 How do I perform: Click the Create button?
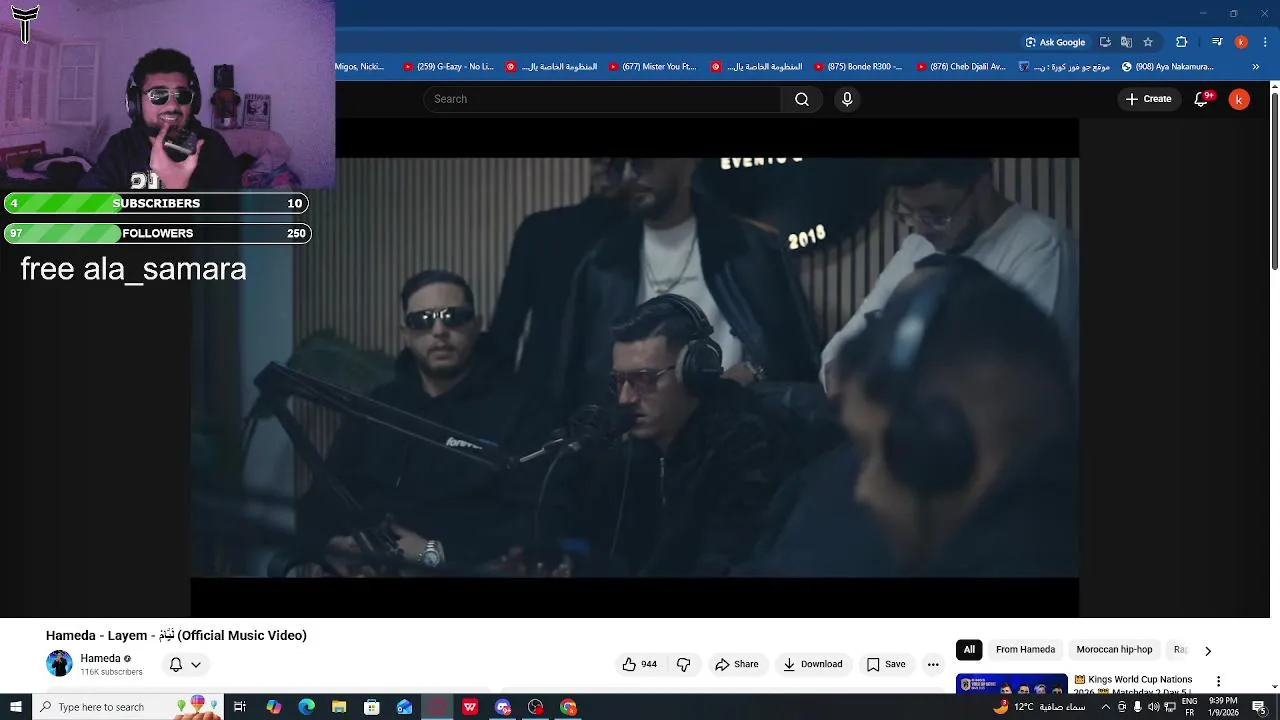(x=1148, y=99)
